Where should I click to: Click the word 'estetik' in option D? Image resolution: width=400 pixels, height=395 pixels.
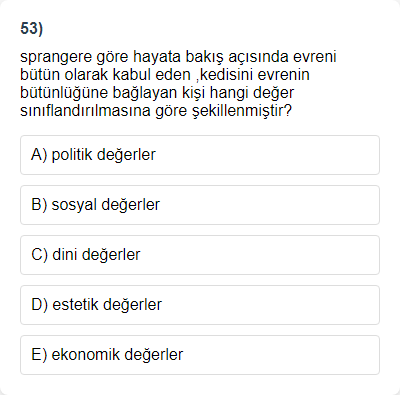point(75,305)
